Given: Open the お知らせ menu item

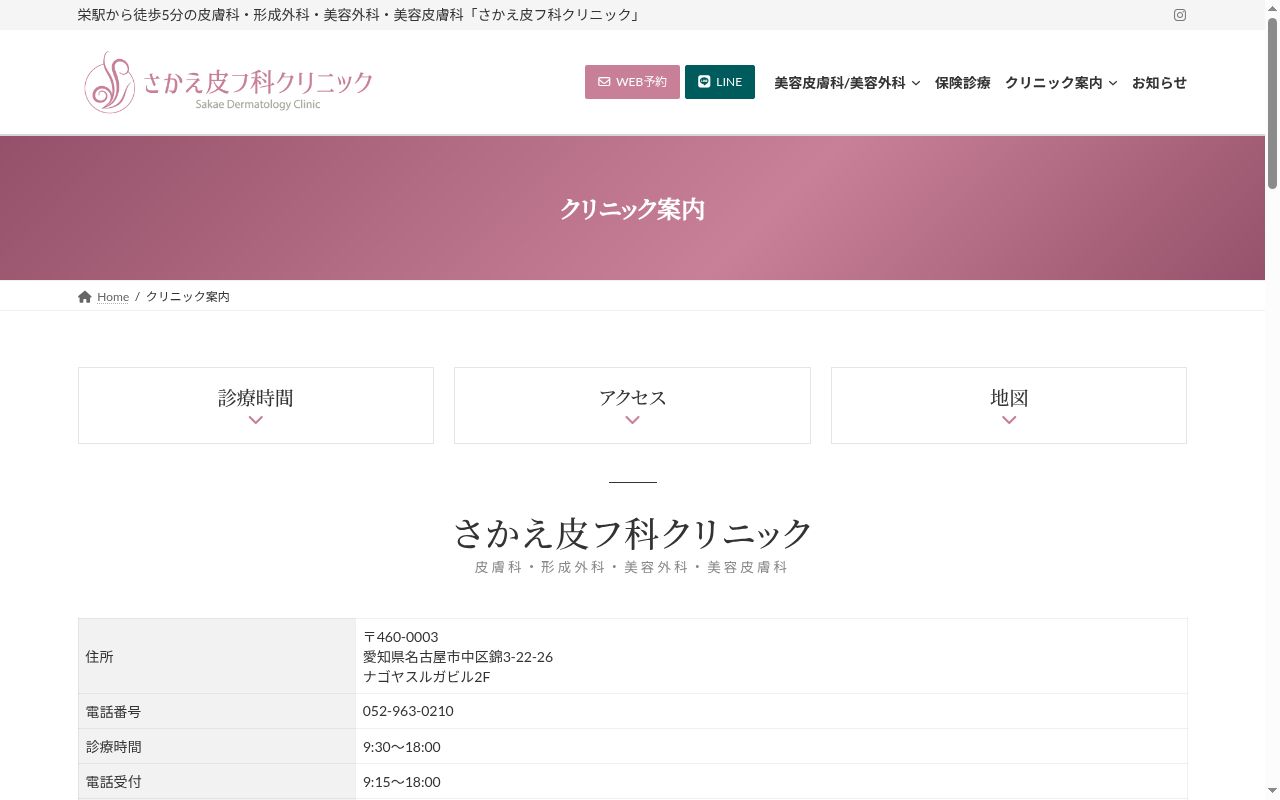Looking at the screenshot, I should [x=1159, y=83].
